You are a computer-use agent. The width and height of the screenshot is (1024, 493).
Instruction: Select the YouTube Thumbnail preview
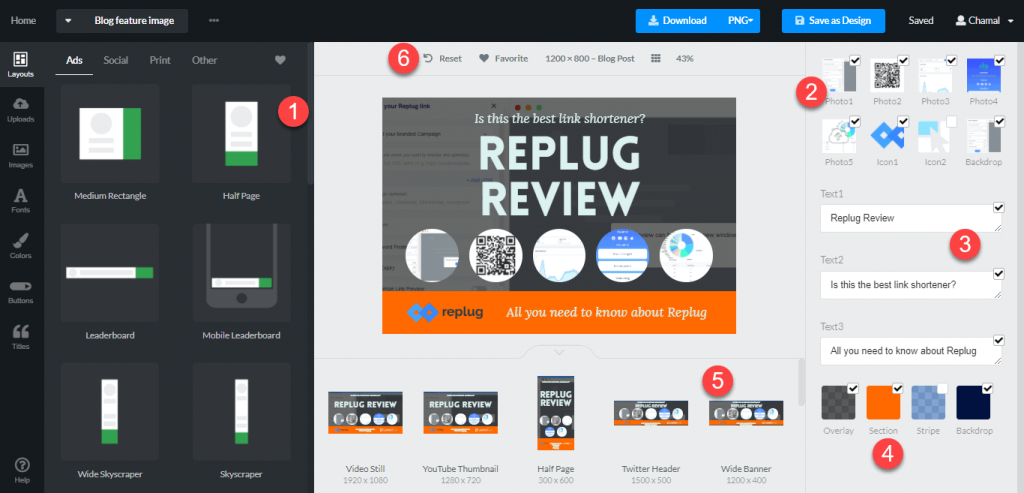(x=460, y=413)
